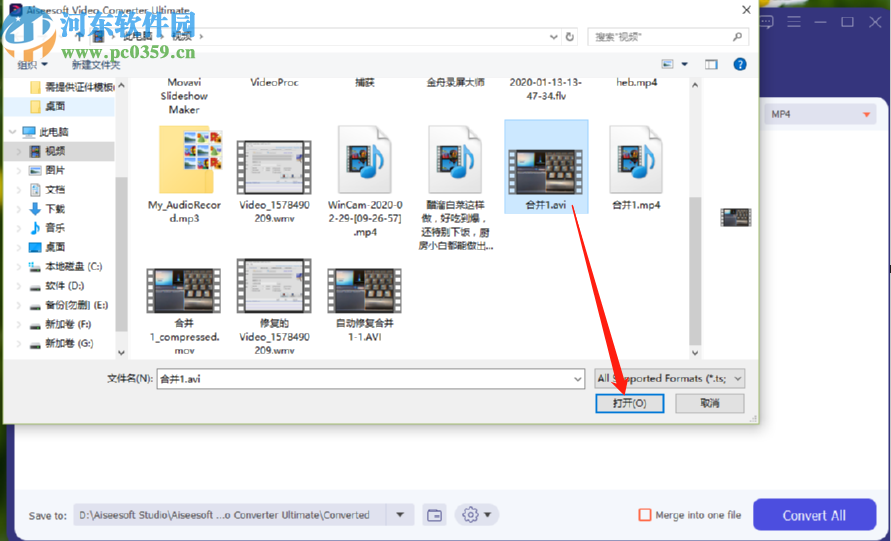Image resolution: width=891 pixels, height=541 pixels.
Task: Select 新加卷 (G:) drive
Action: pos(69,344)
